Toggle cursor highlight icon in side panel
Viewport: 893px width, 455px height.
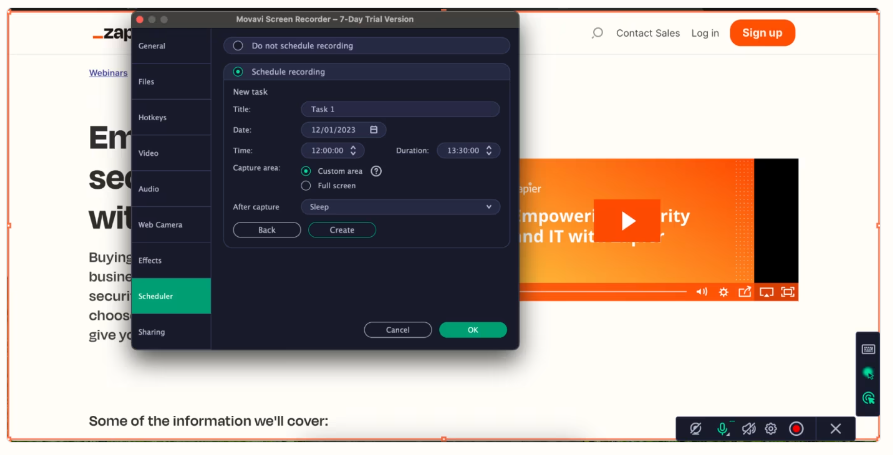tap(868, 374)
